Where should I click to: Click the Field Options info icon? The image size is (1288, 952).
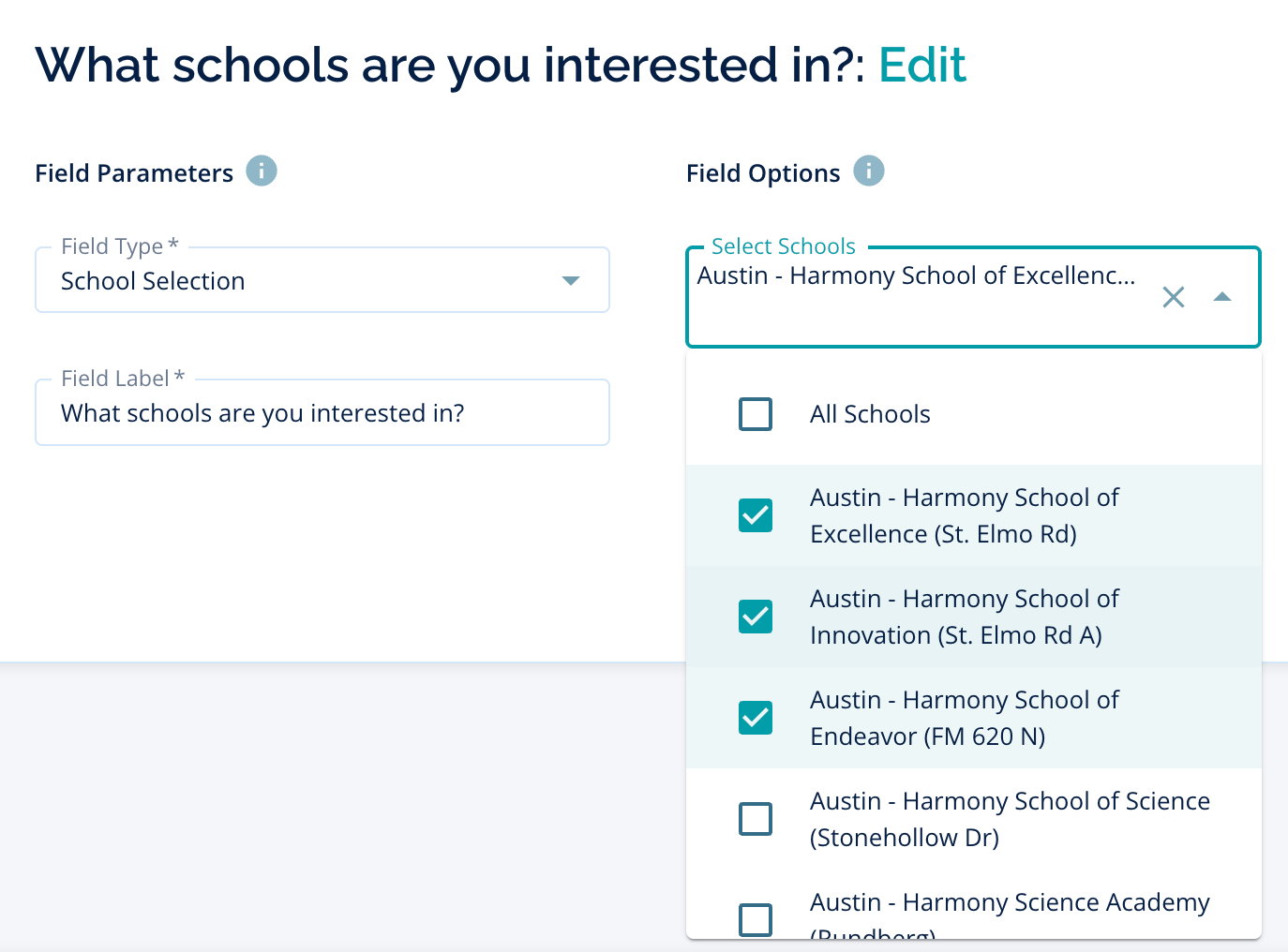click(x=869, y=171)
